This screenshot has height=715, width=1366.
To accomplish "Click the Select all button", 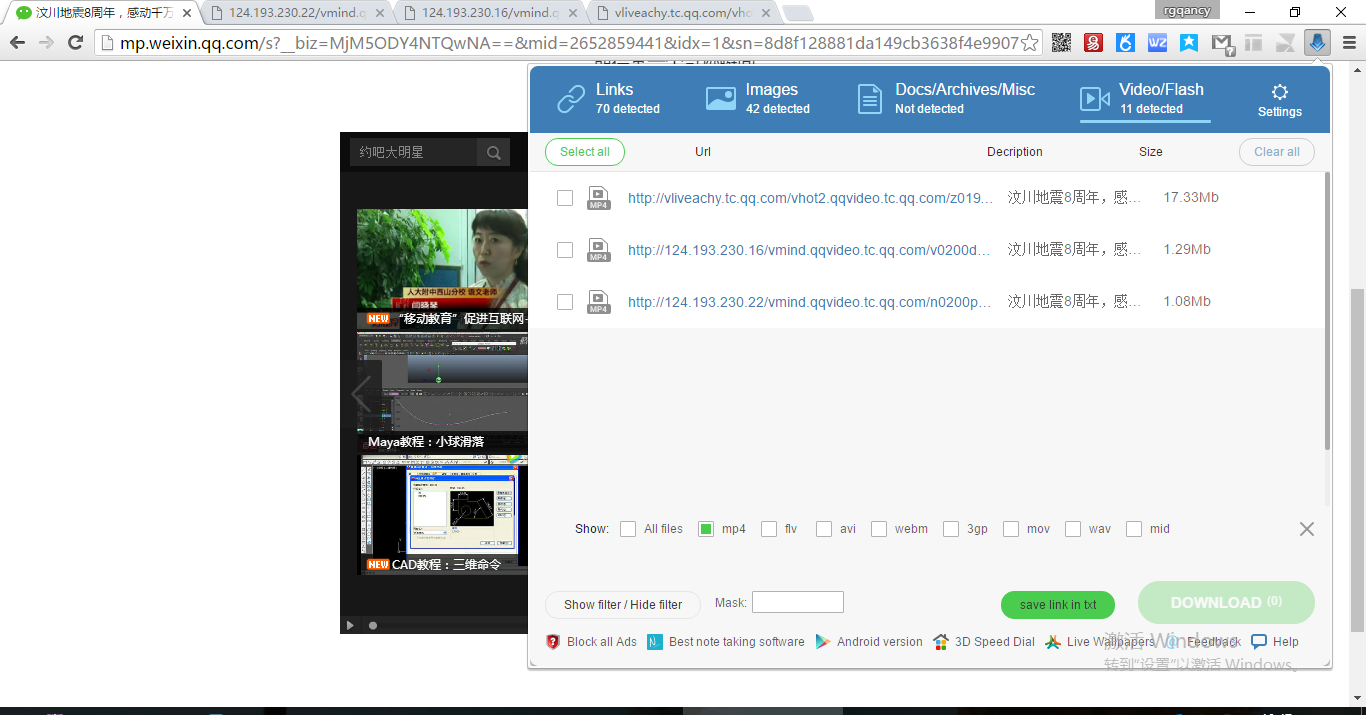I will pos(585,152).
